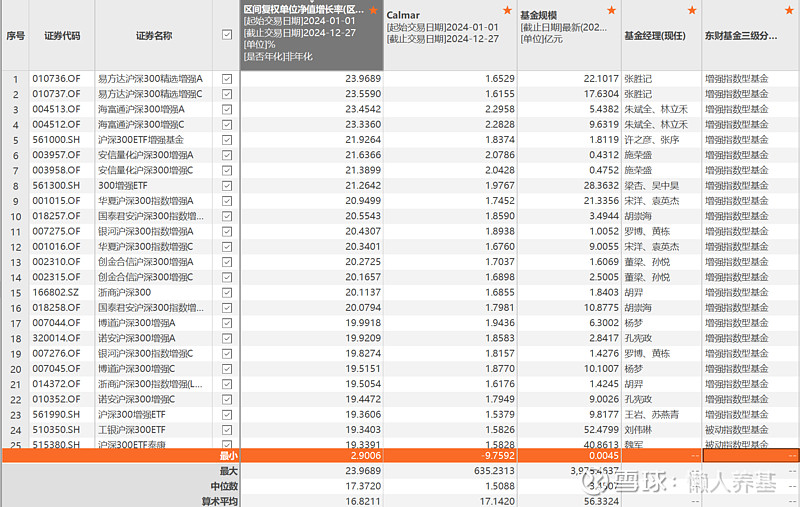Select security code 561000.SH
This screenshot has width=800, height=507.
point(56,140)
